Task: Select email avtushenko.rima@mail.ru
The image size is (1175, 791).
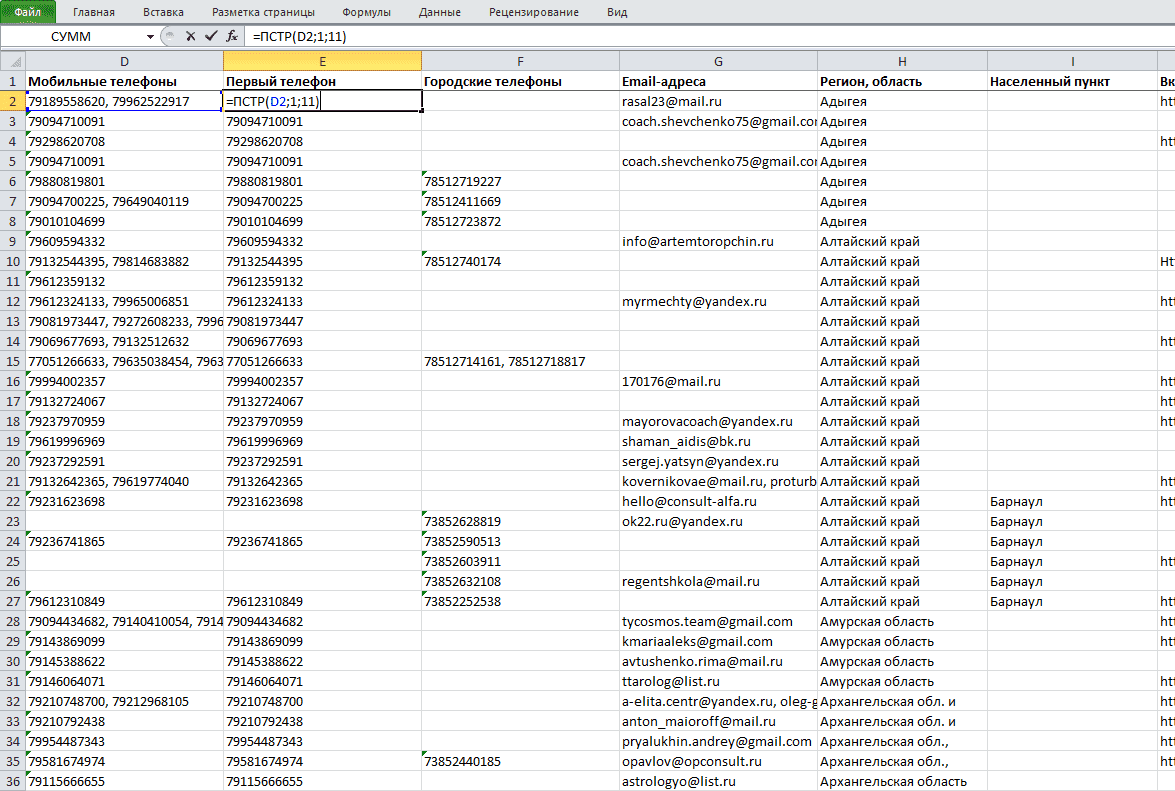Action: pyautogui.click(x=718, y=661)
